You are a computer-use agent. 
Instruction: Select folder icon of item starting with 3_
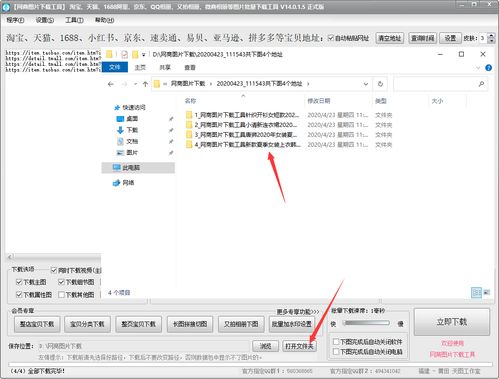pyautogui.click(x=189, y=135)
